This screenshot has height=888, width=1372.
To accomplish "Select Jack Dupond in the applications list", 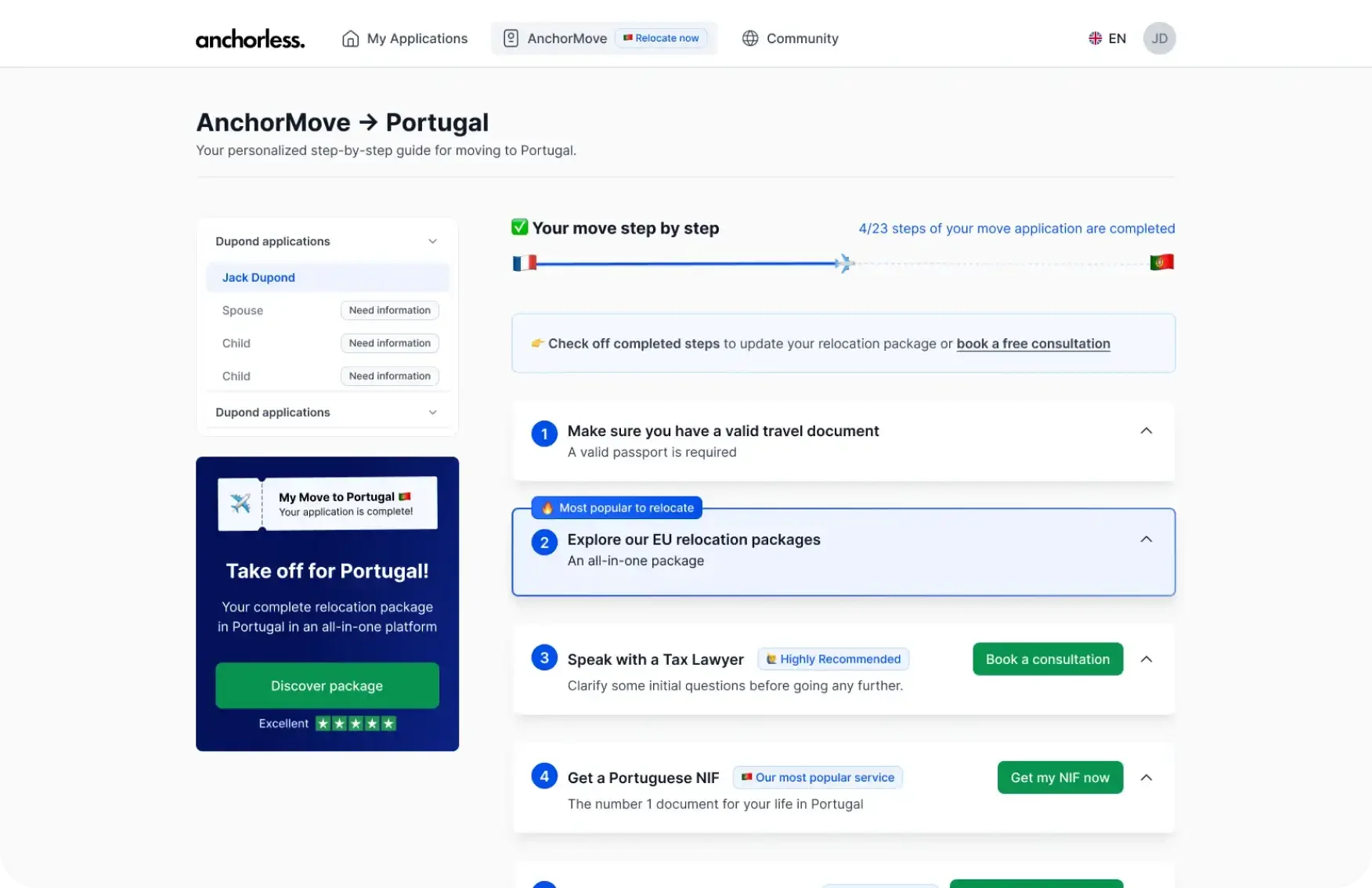I will 258,277.
